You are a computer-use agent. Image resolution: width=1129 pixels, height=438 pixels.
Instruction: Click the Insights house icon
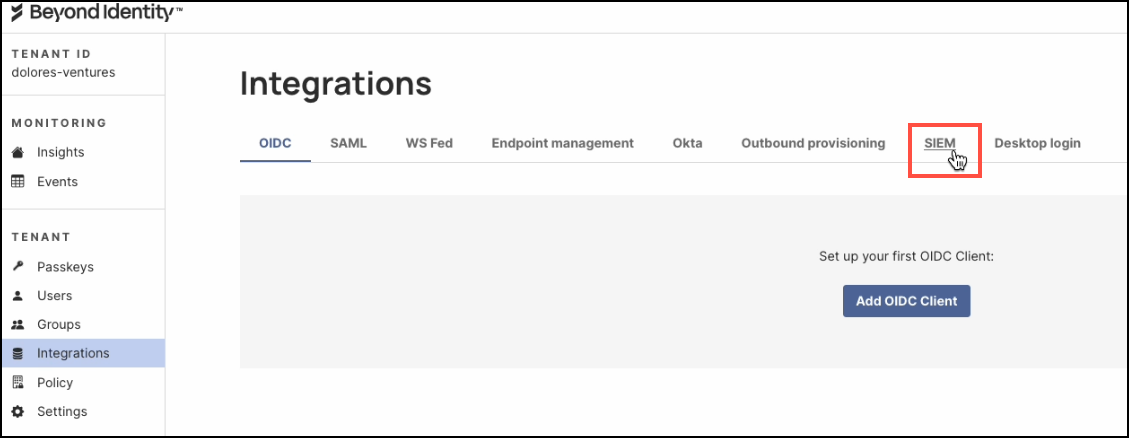point(17,153)
